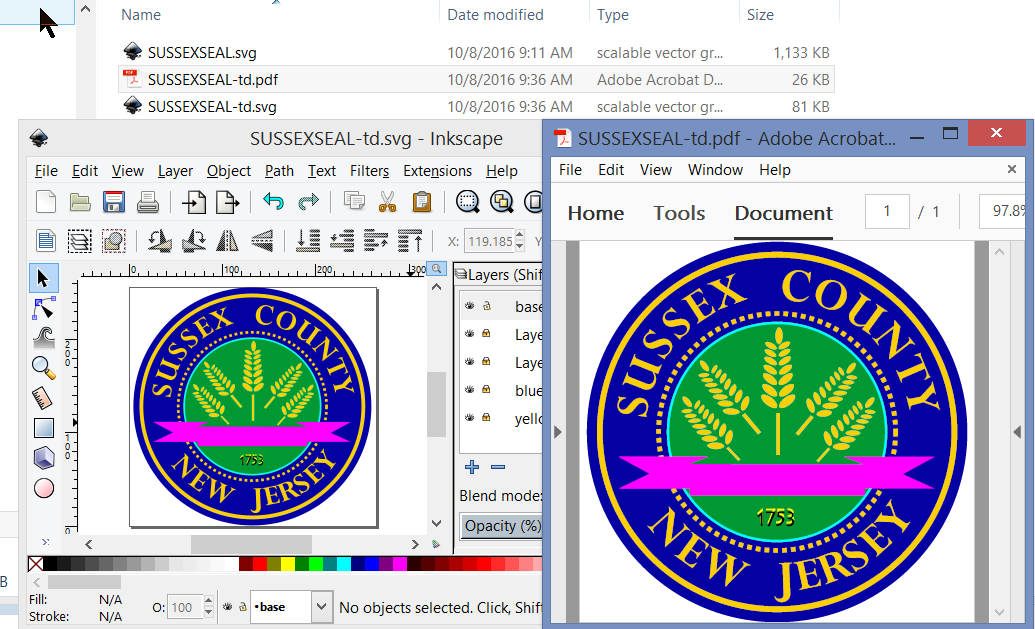Screen dimensions: 1035x629
Task: Toggle visibility of the yellow layer
Action: pyautogui.click(x=469, y=418)
